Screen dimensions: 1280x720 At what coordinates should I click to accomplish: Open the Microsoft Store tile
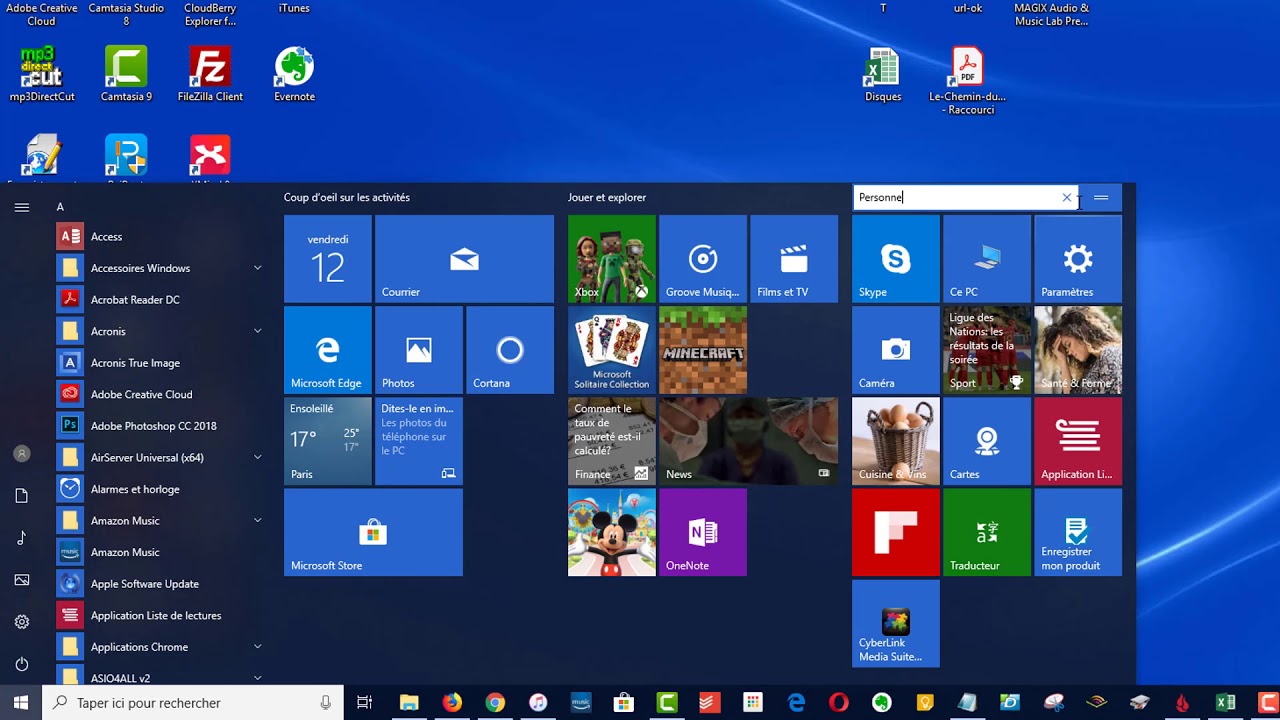pos(373,532)
